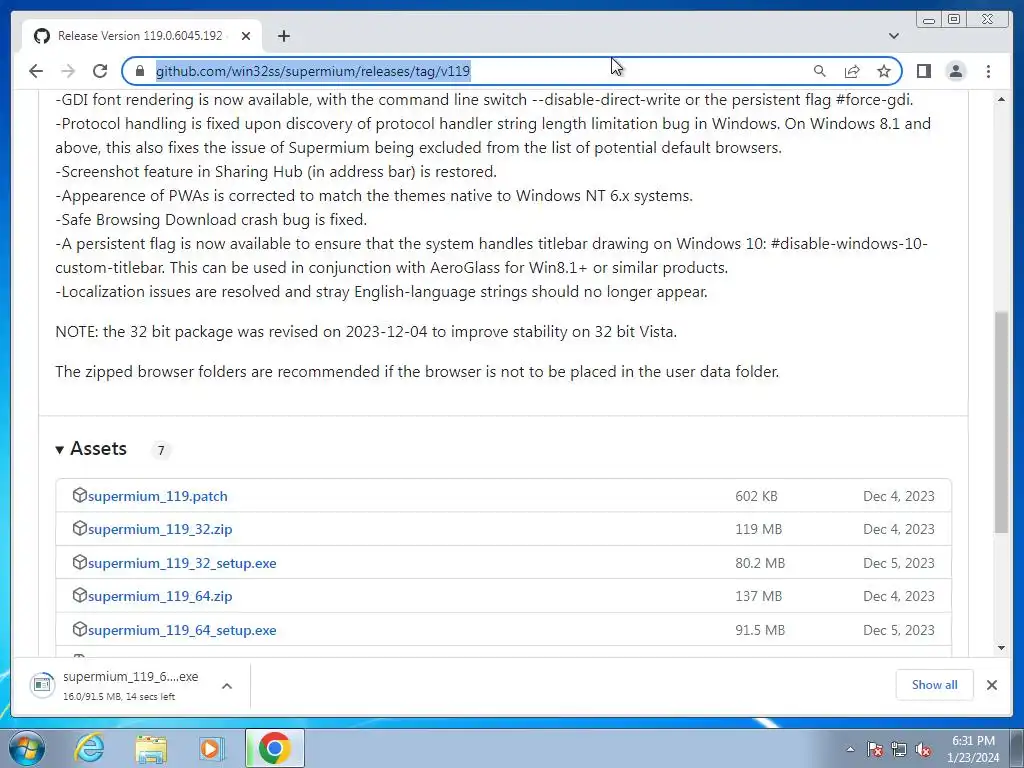
Task: Download supermium_119_64.zip
Action: click(x=160, y=596)
